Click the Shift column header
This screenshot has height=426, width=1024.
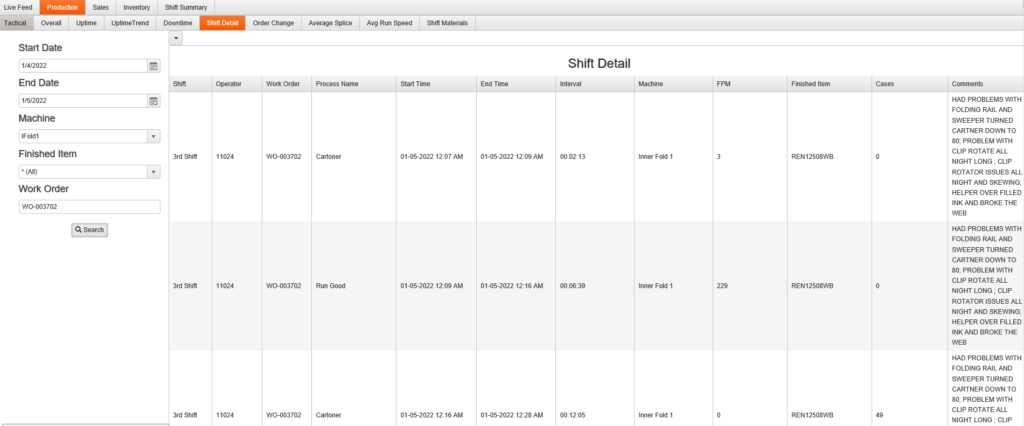coord(191,84)
